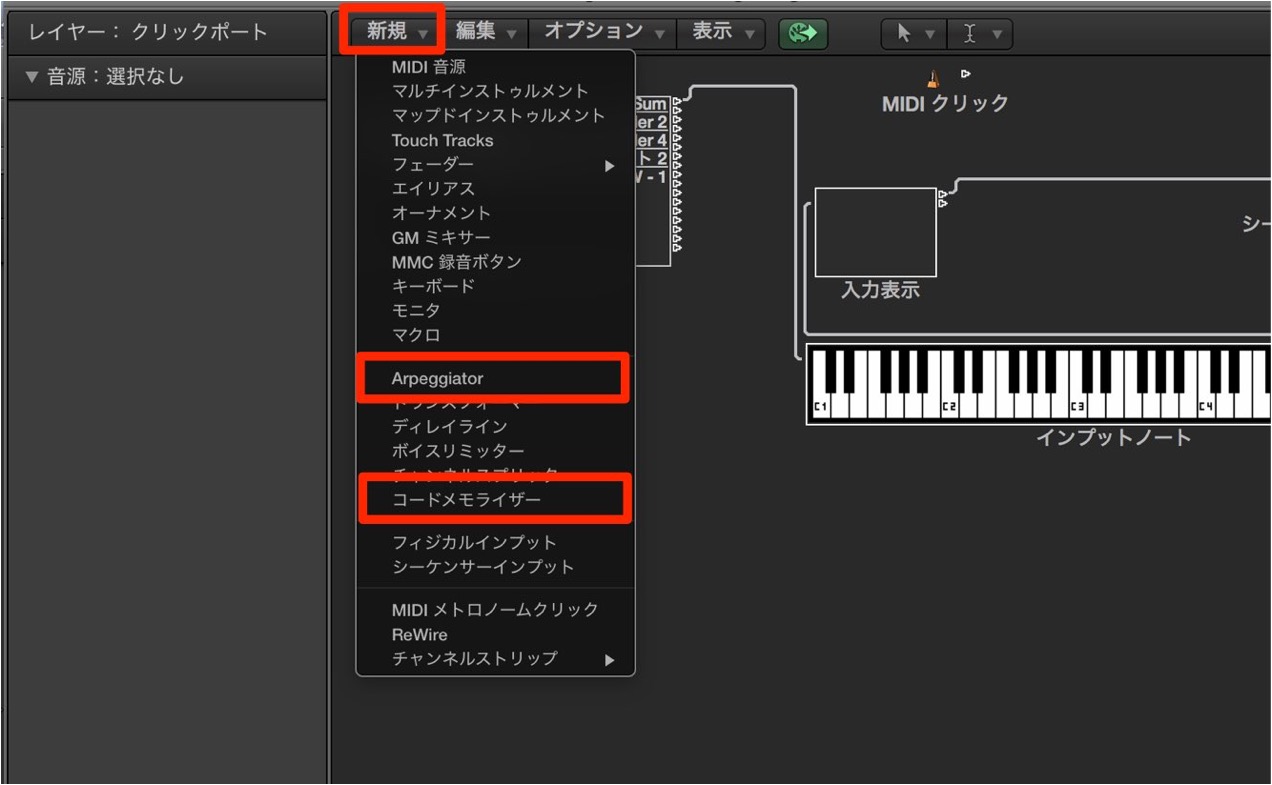Select the MIDI クリック metronome object icon
Screen dimensions: 1272x785
pyautogui.click(x=934, y=77)
